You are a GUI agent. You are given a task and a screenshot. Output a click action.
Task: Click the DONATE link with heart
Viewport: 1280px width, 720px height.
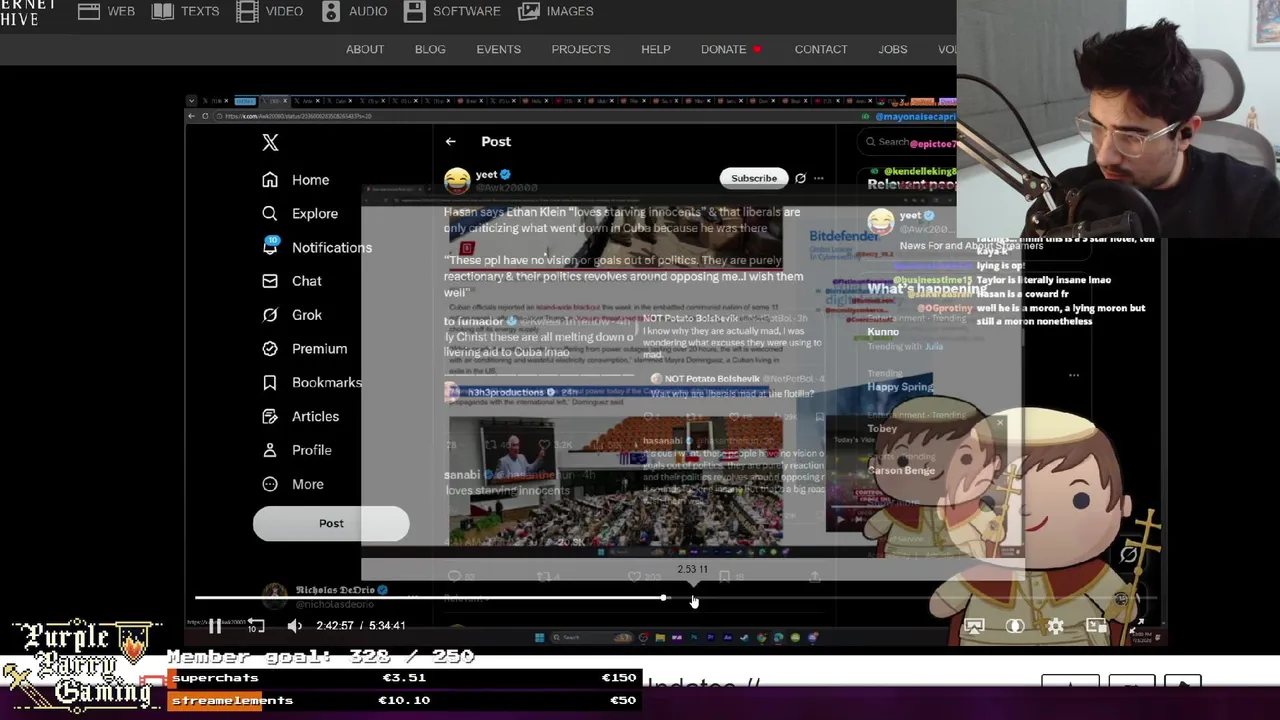(731, 49)
